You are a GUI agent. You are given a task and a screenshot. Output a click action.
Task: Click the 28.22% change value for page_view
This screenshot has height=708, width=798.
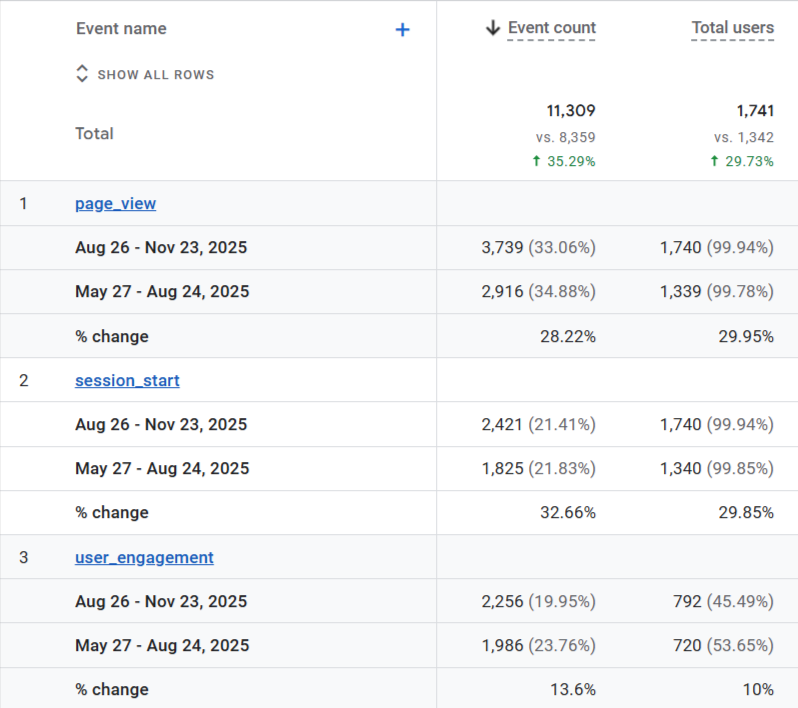coord(567,336)
